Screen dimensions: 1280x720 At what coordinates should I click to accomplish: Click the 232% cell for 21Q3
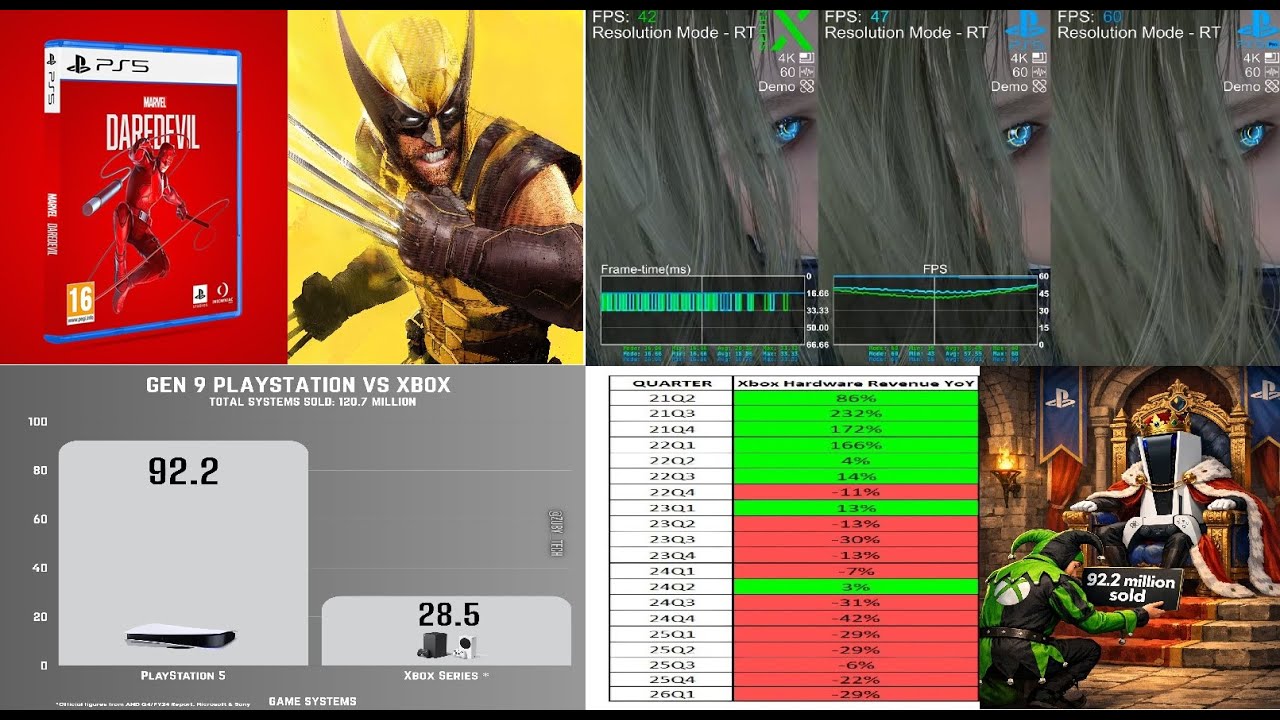pos(856,413)
